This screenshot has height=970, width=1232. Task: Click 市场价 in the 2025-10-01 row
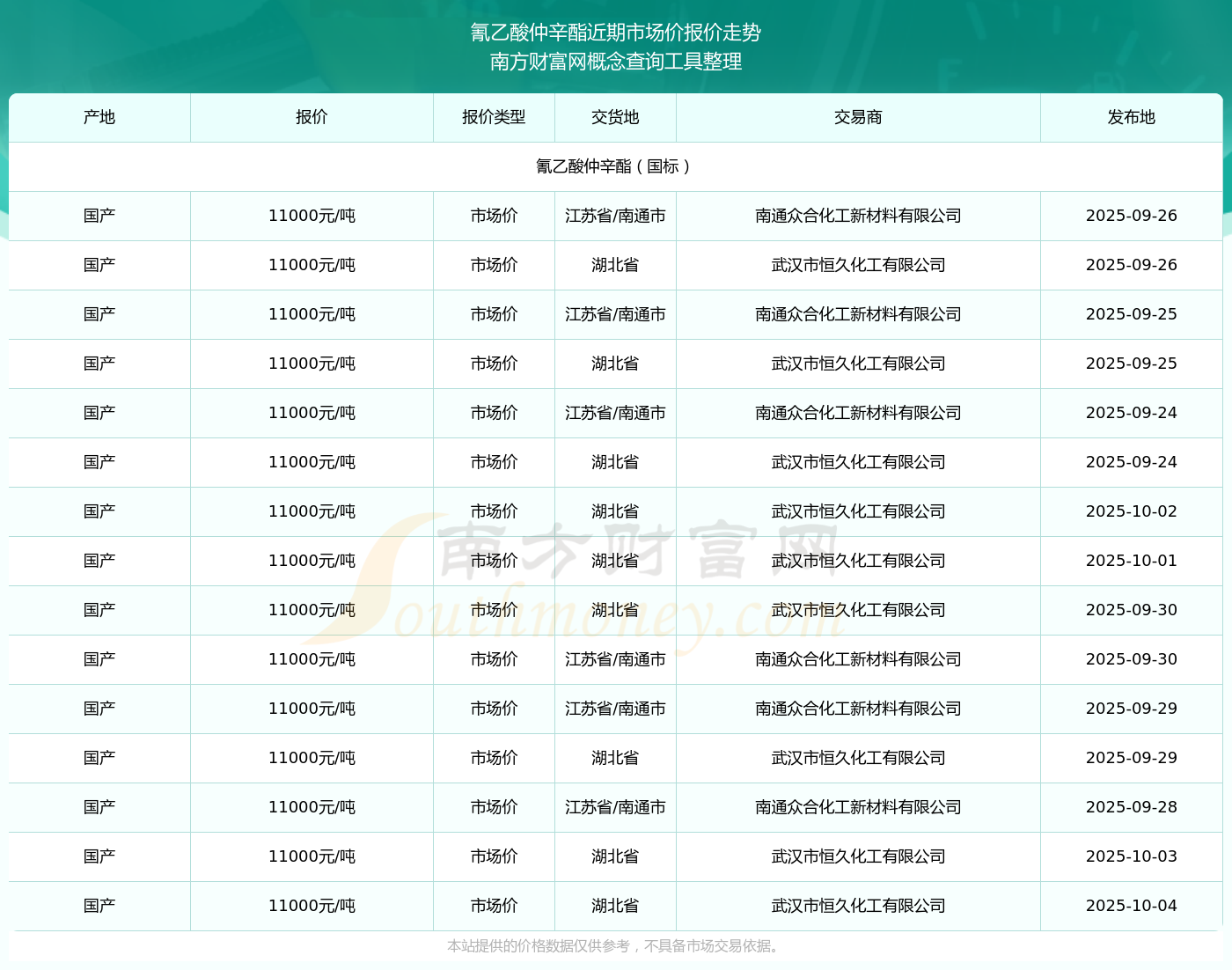coord(494,561)
